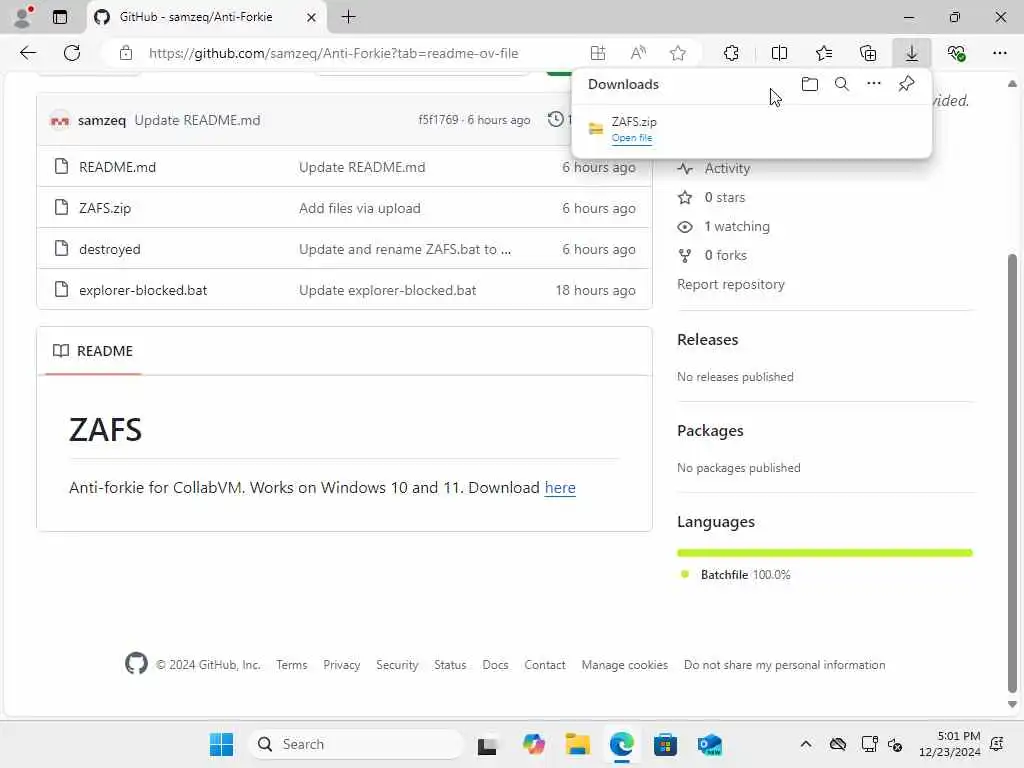This screenshot has height=768, width=1024.
Task: Open more options in Downloads panel
Action: (x=874, y=84)
